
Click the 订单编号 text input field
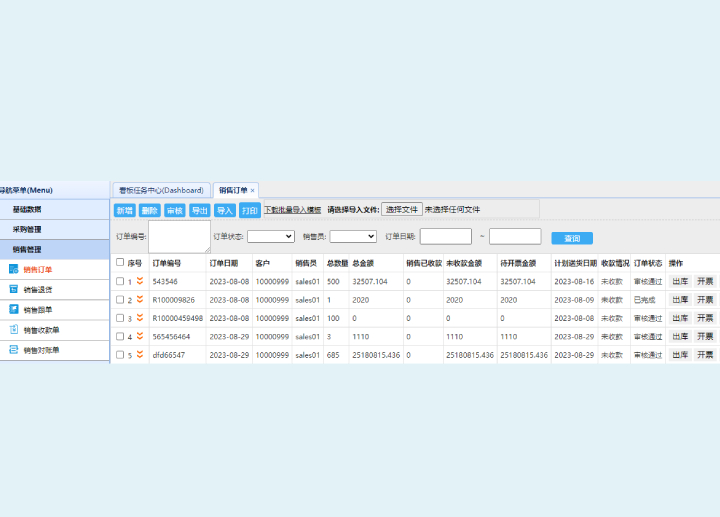pyautogui.click(x=179, y=237)
